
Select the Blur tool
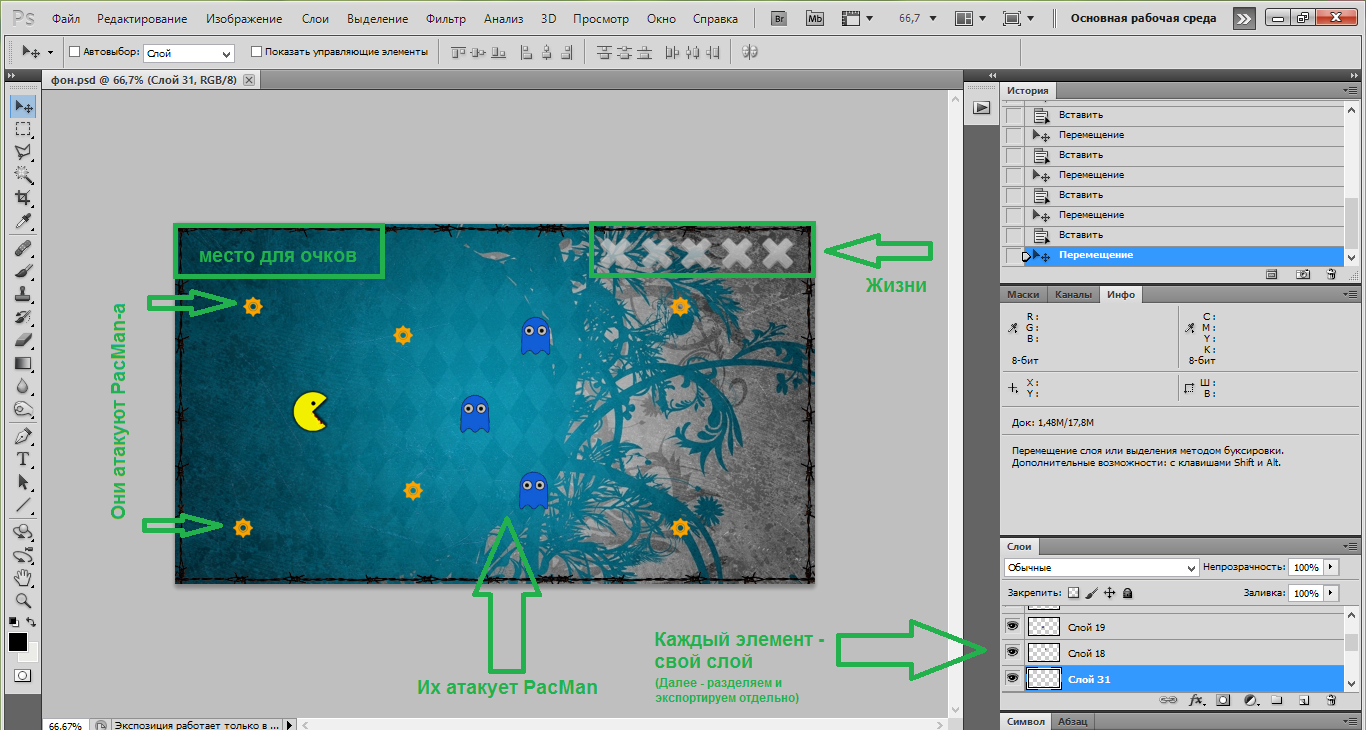click(x=23, y=386)
